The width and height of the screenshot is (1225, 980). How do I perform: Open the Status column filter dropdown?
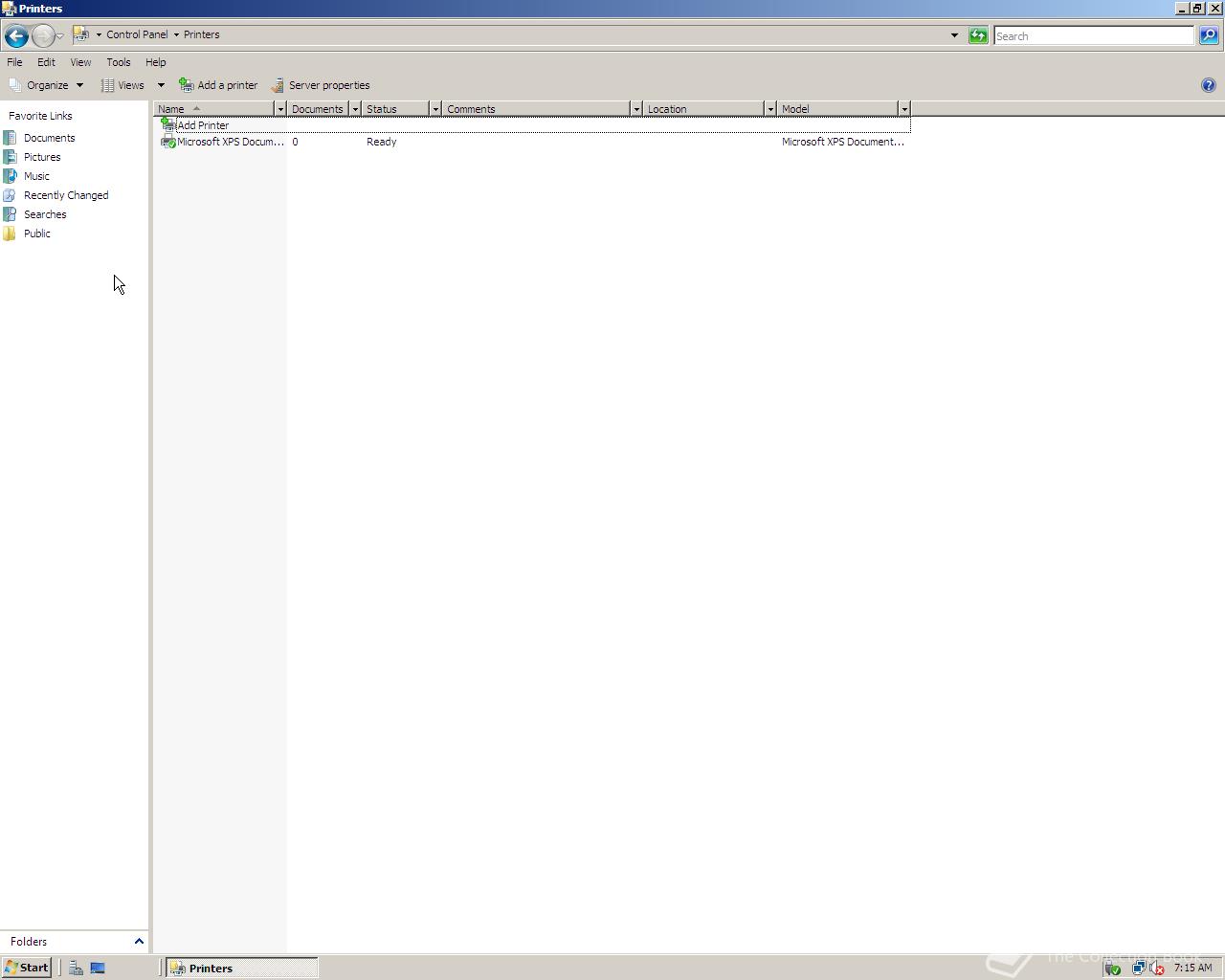pyautogui.click(x=435, y=109)
